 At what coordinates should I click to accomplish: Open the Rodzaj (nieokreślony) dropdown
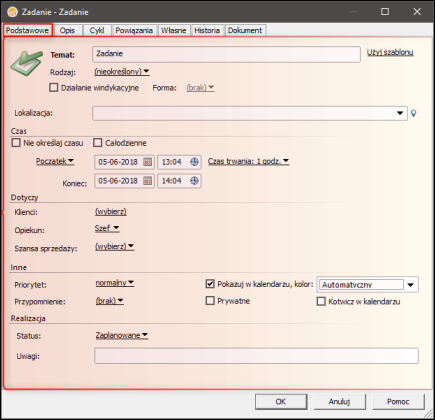(122, 72)
